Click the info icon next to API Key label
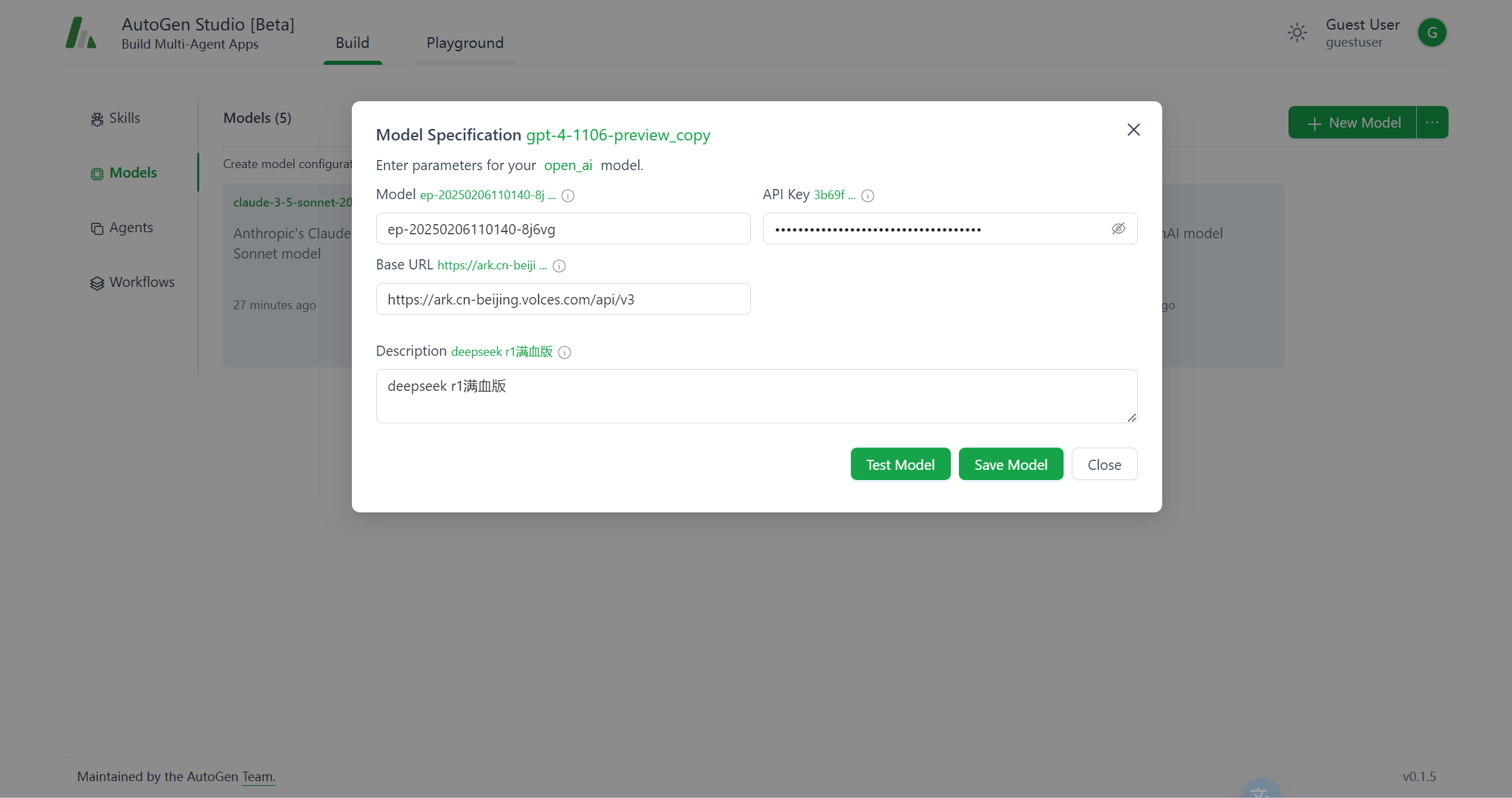 pyautogui.click(x=868, y=196)
